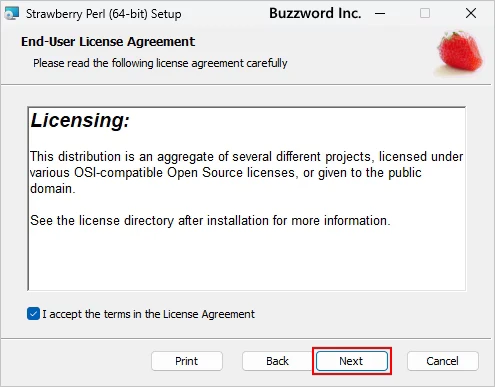This screenshot has height=387, width=495.
Task: Go Back to the previous setup step
Action: pos(277,361)
